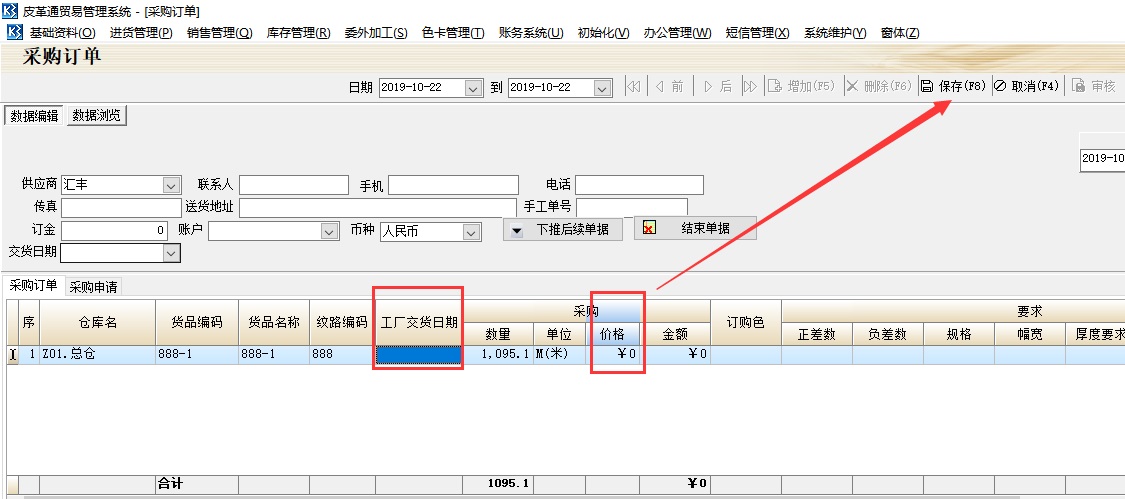Click the 传真 input field
Viewport: 1125px width, 499px height.
[x=122, y=207]
